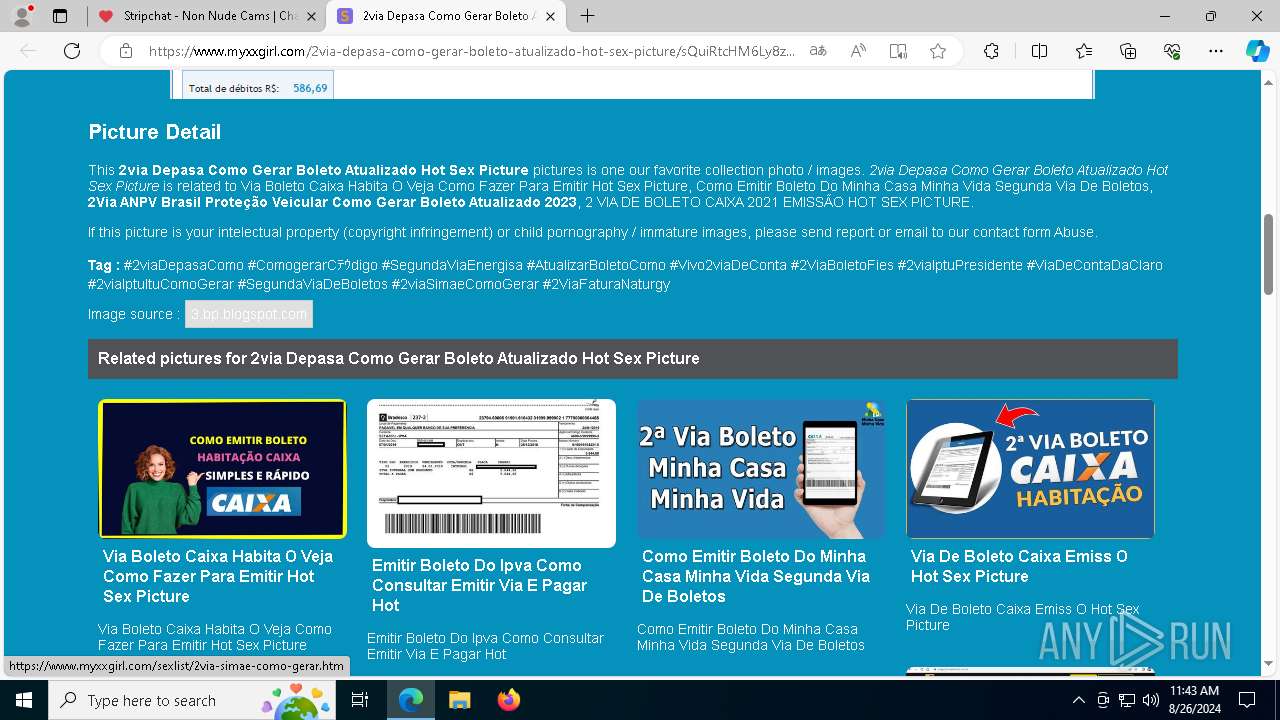Image resolution: width=1280 pixels, height=720 pixels.
Task: Open the #SegundaViaDeBoletos tag
Action: 312,284
